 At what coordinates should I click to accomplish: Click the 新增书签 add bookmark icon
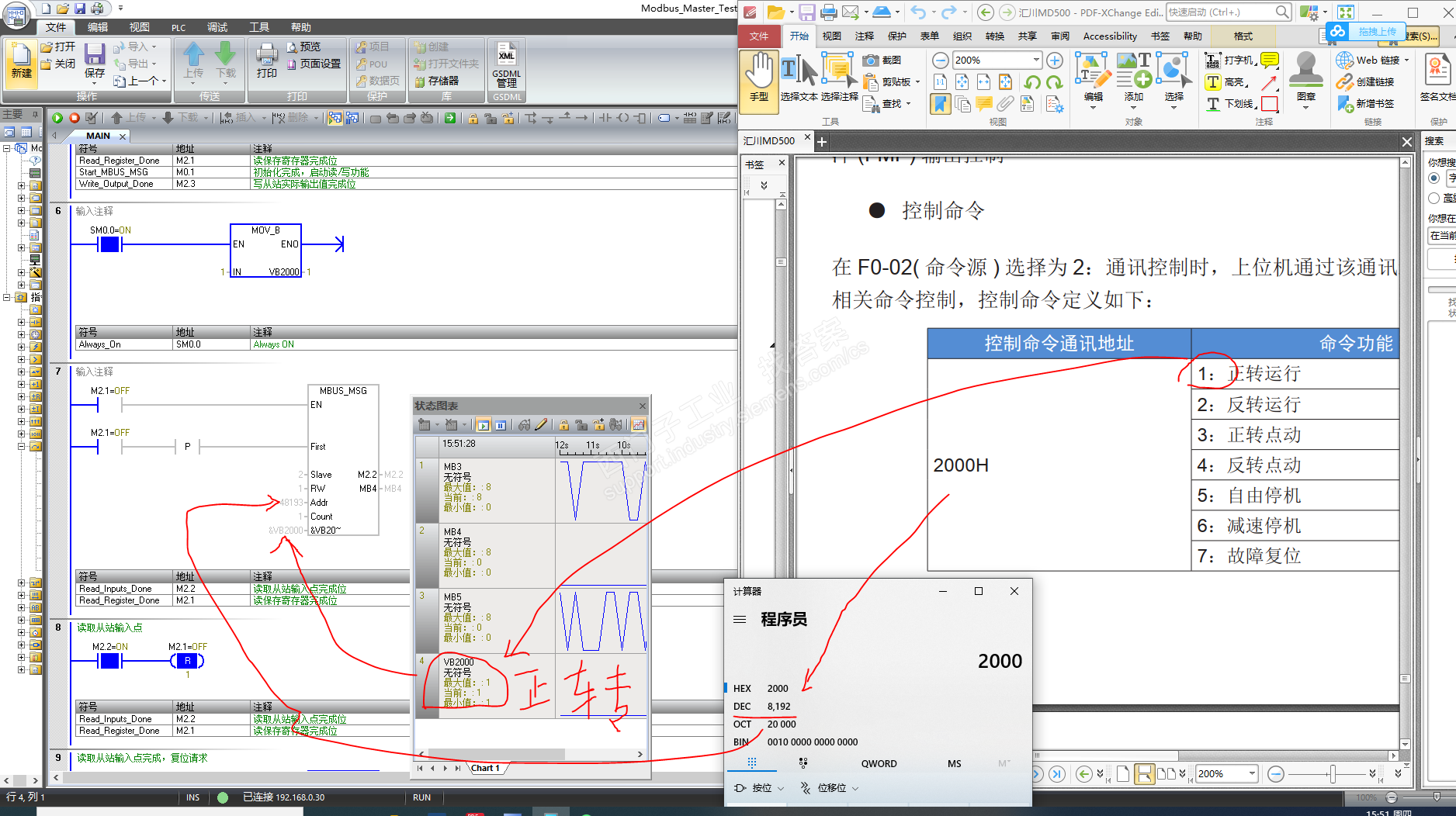coord(1345,103)
